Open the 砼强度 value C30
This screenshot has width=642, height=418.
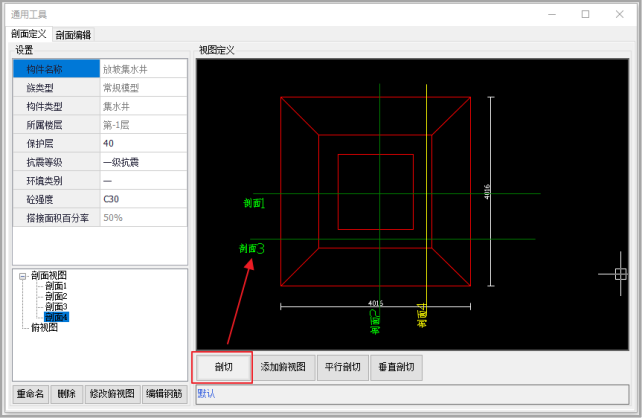(x=143, y=199)
